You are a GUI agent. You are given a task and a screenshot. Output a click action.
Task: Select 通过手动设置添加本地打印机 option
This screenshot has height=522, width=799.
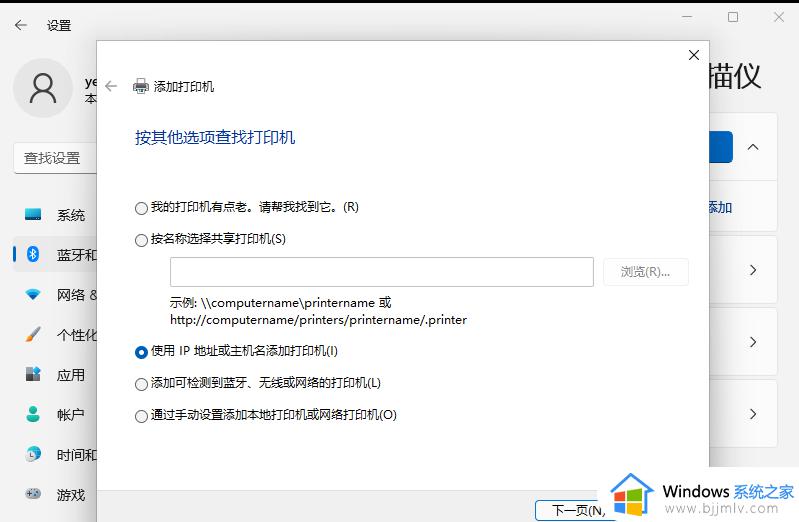click(141, 416)
